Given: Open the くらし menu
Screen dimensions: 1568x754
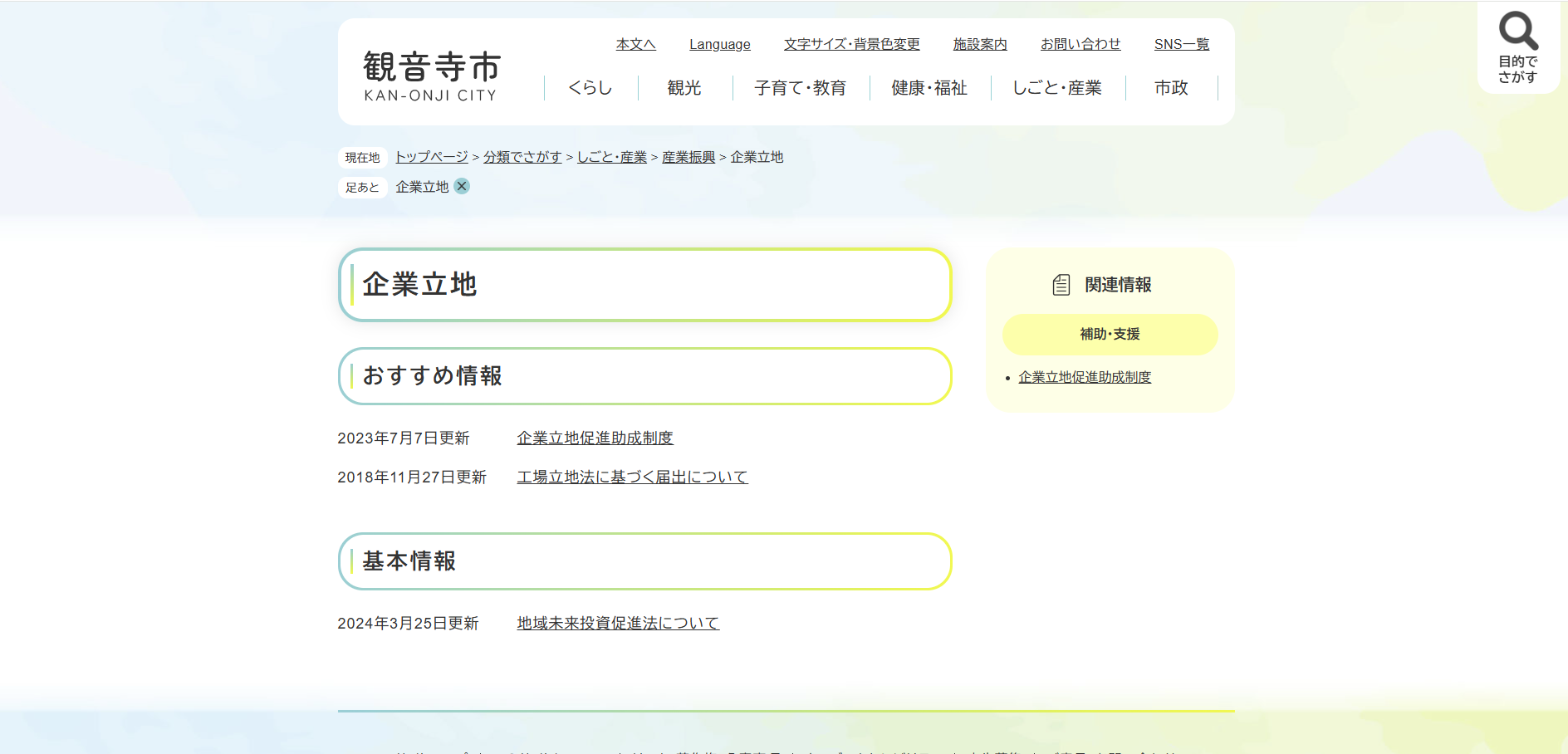Looking at the screenshot, I should click(590, 88).
